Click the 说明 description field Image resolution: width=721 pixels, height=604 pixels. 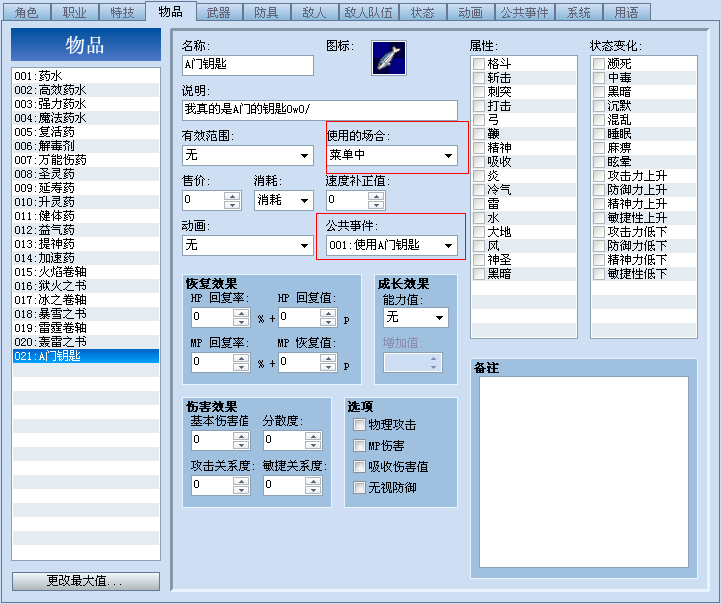tap(320, 110)
